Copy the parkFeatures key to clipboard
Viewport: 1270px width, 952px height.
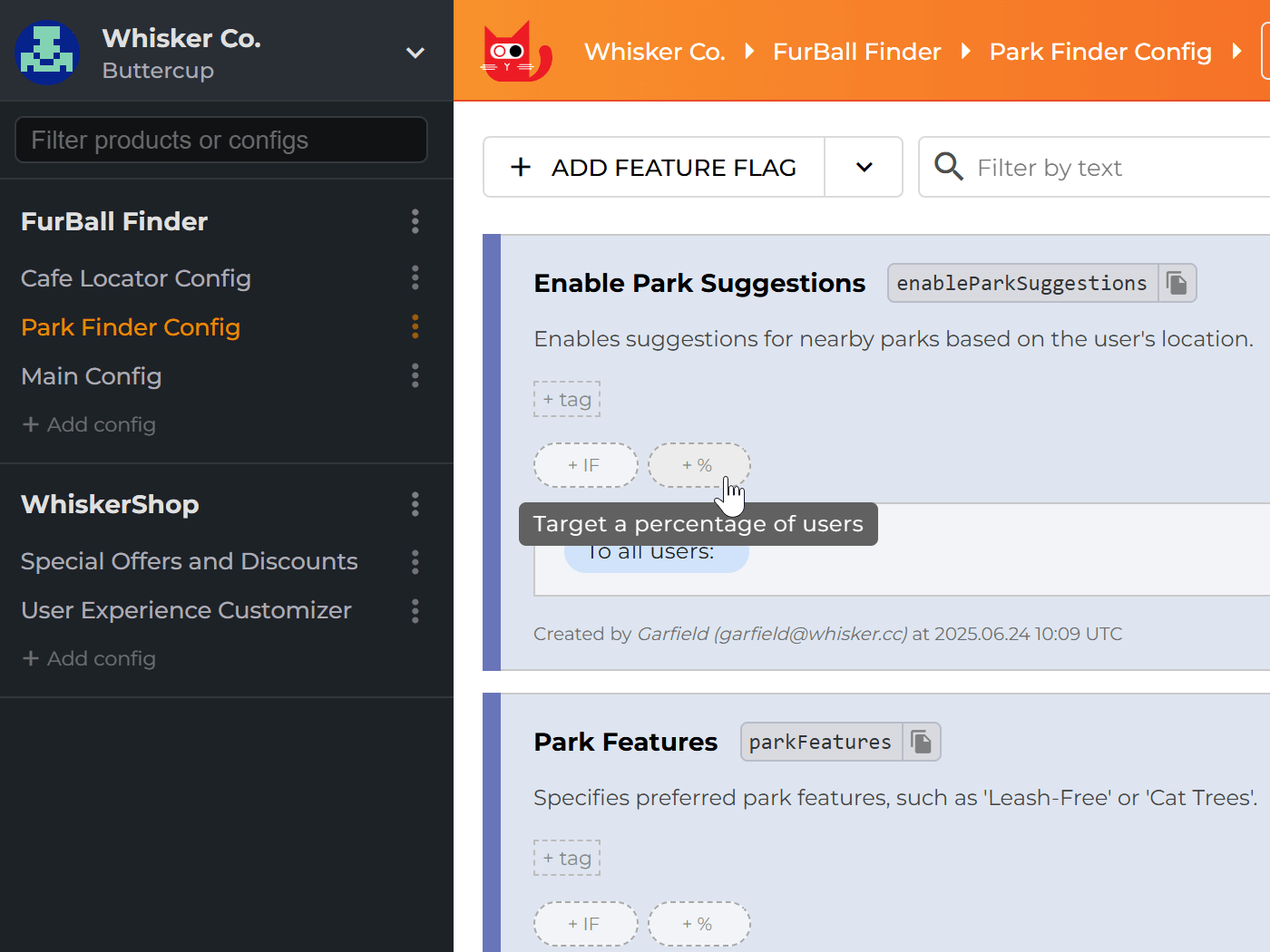921,742
